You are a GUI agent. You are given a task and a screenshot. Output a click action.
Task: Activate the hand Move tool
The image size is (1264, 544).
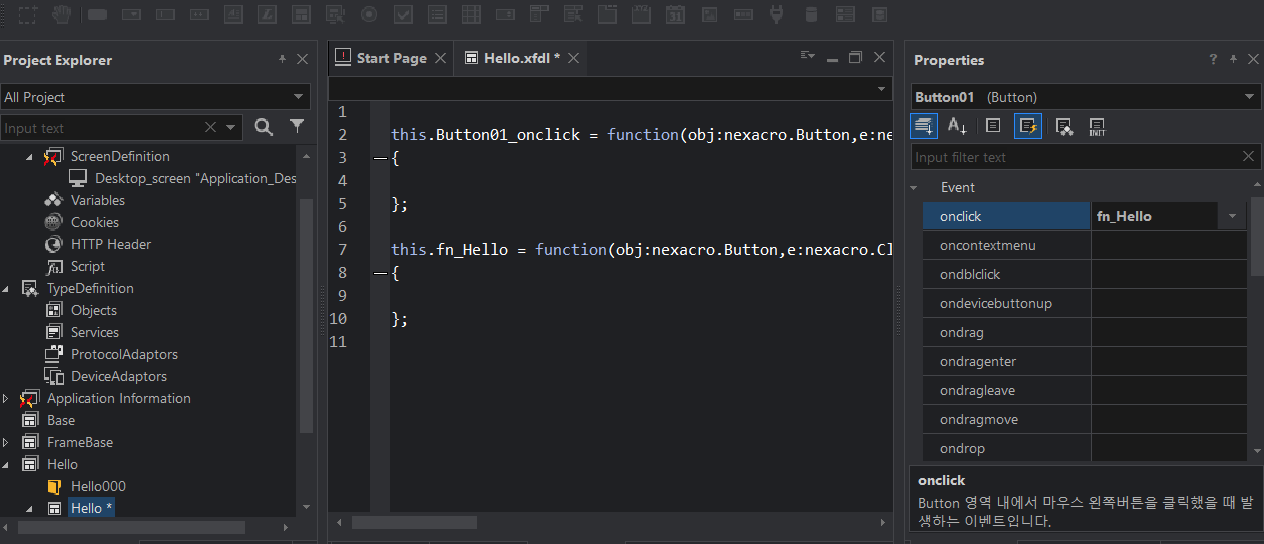(x=62, y=15)
